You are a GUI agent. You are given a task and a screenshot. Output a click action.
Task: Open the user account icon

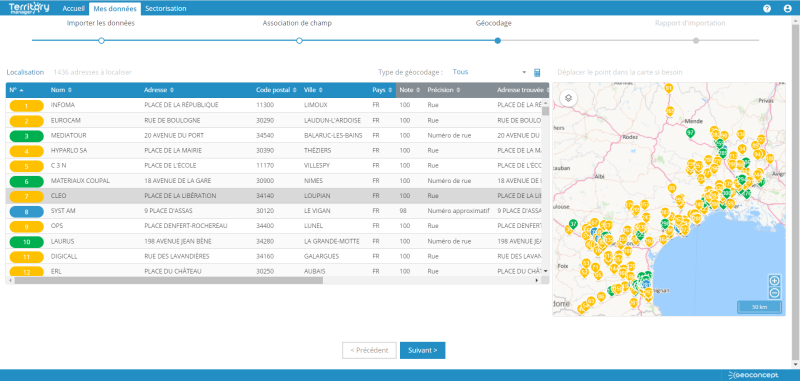pyautogui.click(x=787, y=9)
